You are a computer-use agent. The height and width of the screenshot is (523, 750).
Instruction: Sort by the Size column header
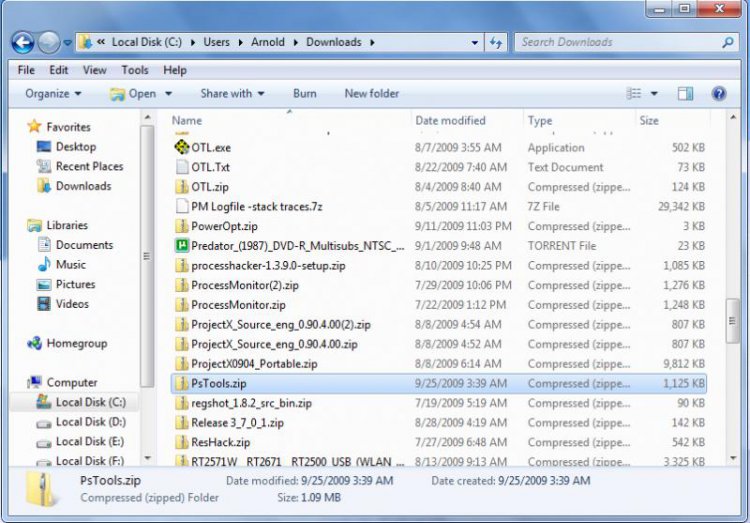[x=649, y=121]
